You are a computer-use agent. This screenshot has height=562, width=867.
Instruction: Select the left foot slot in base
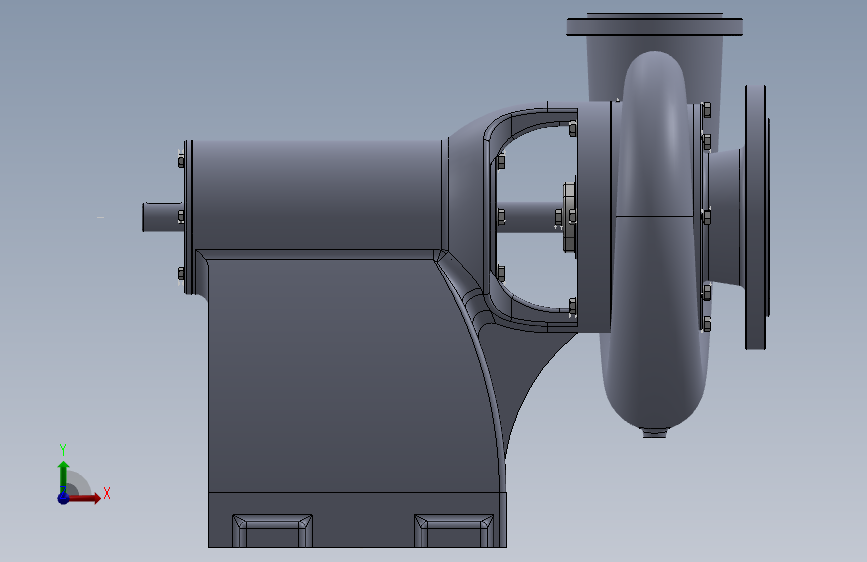pos(272,531)
